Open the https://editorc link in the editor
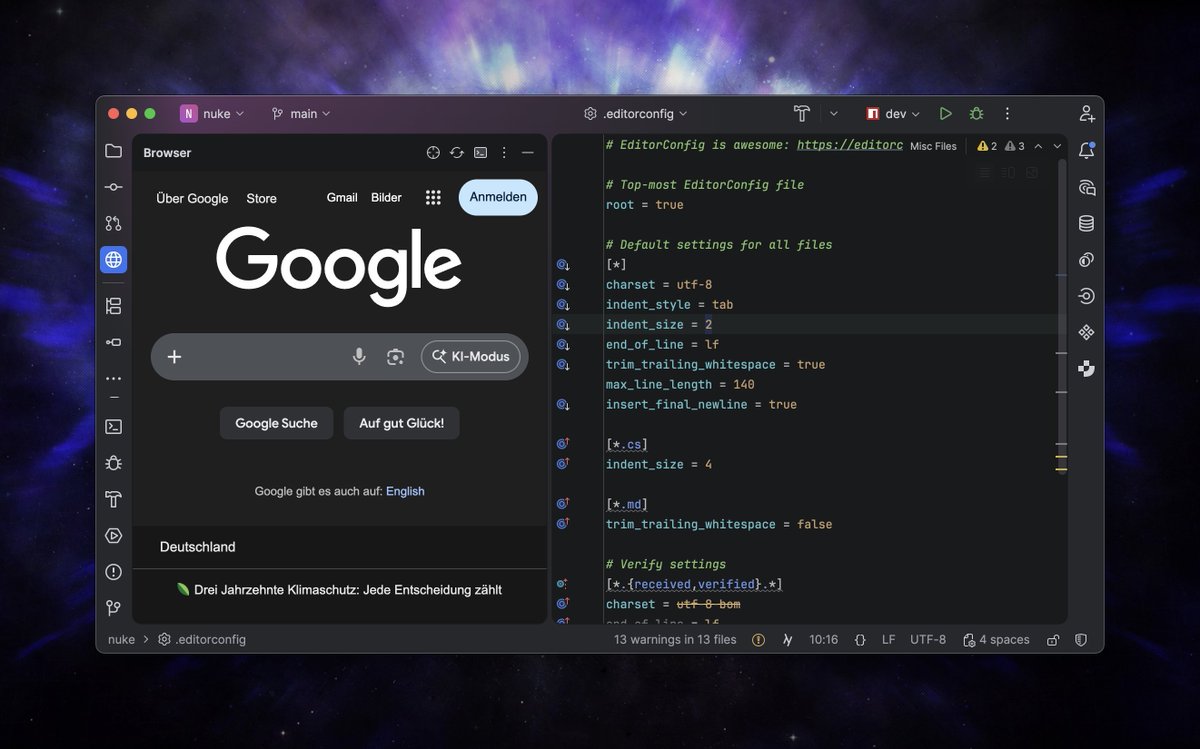This screenshot has height=749, width=1200. 851,145
